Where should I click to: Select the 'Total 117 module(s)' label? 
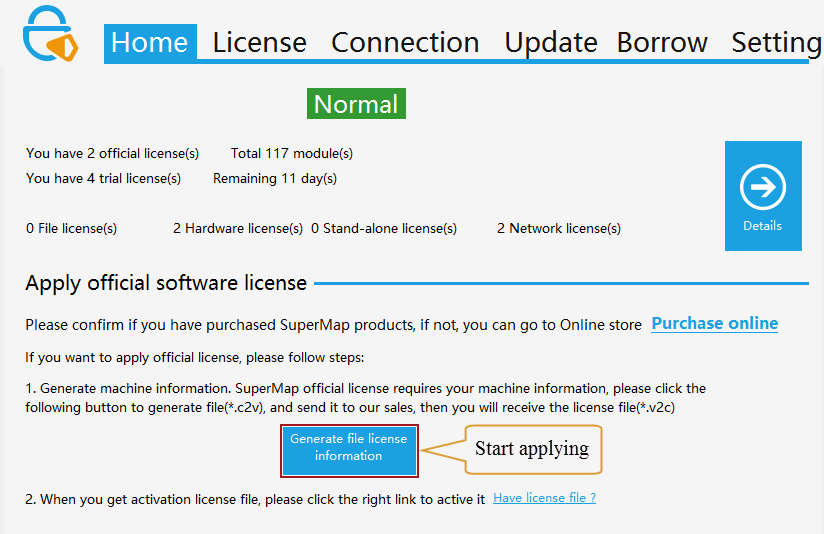coord(291,154)
